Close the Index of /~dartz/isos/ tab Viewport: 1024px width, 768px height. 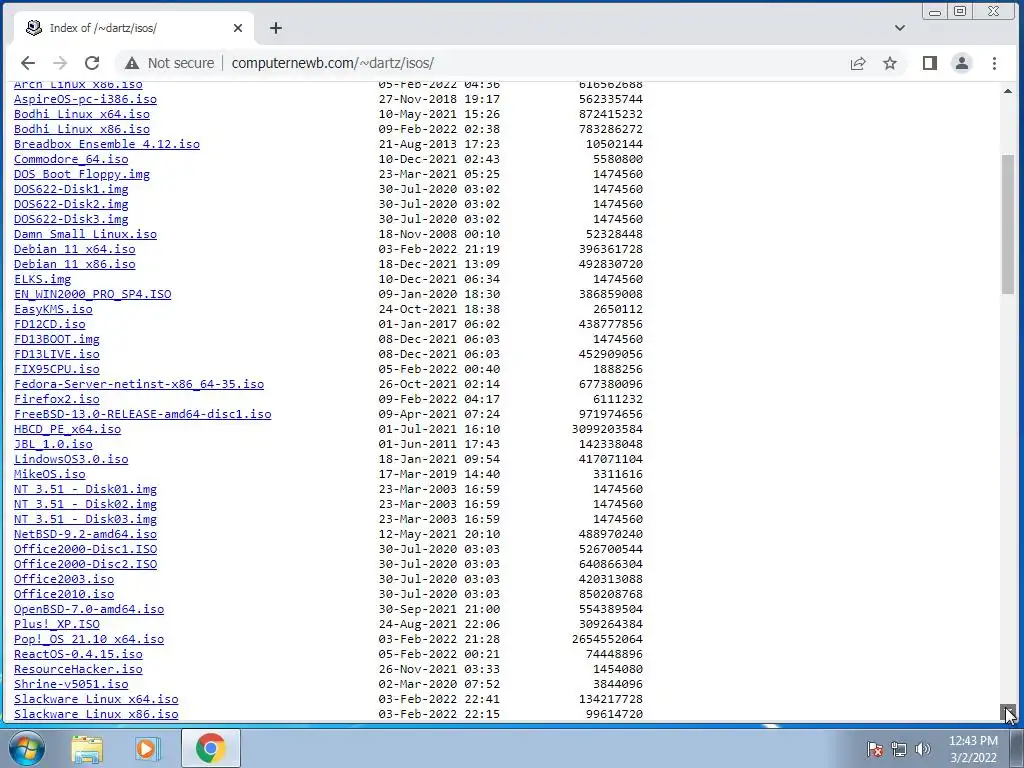coord(238,28)
